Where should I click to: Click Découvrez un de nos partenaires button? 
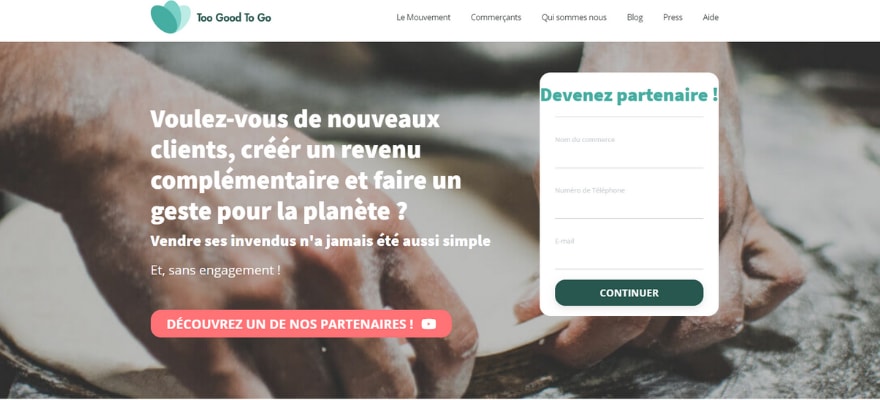point(301,324)
